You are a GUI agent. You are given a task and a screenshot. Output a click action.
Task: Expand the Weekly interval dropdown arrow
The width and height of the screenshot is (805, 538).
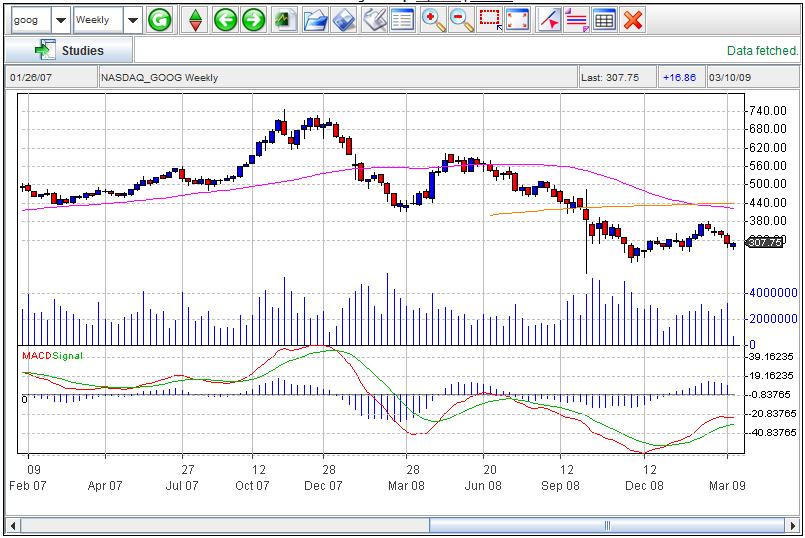click(132, 20)
